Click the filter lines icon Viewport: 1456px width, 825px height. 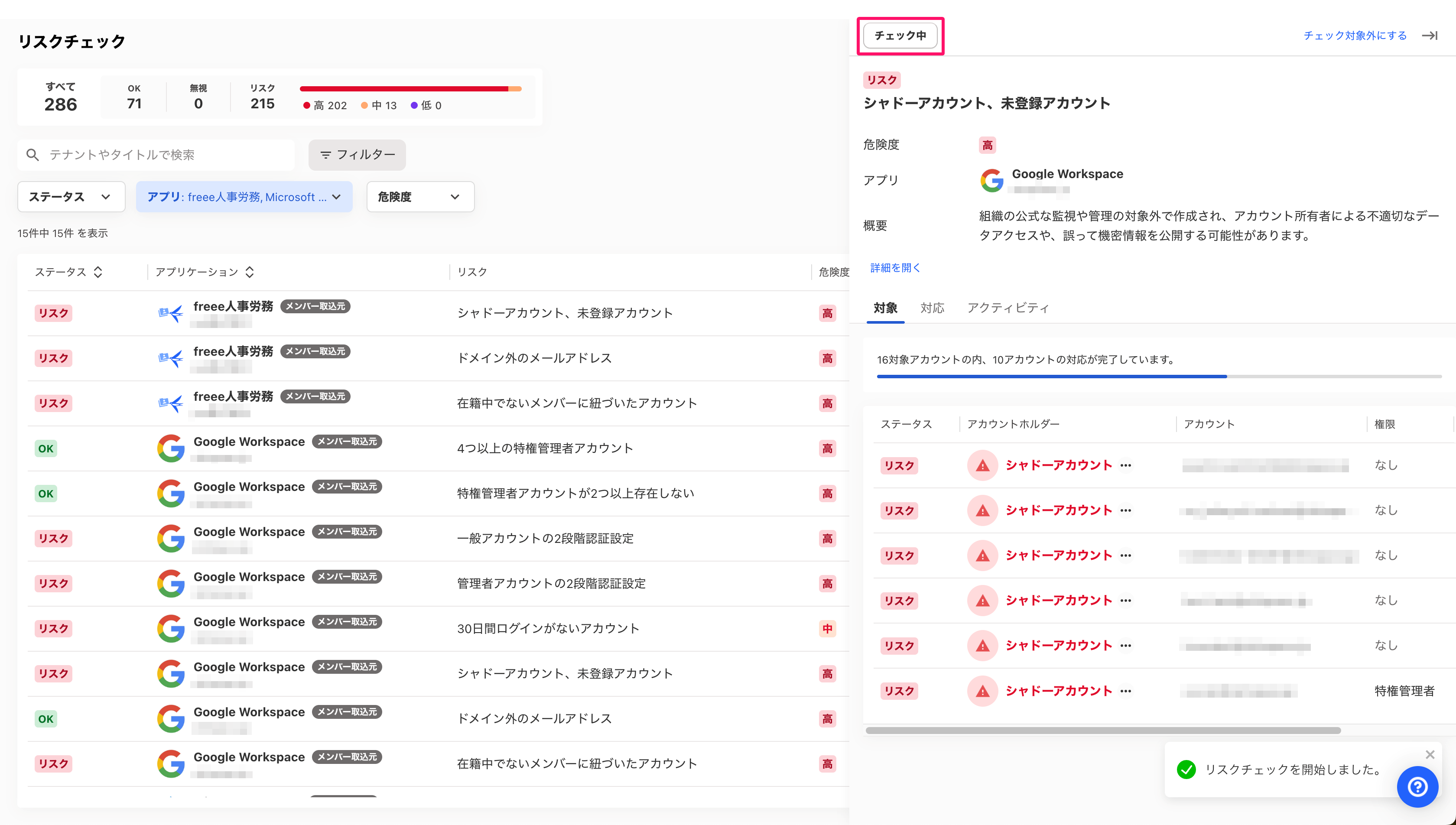[x=325, y=155]
